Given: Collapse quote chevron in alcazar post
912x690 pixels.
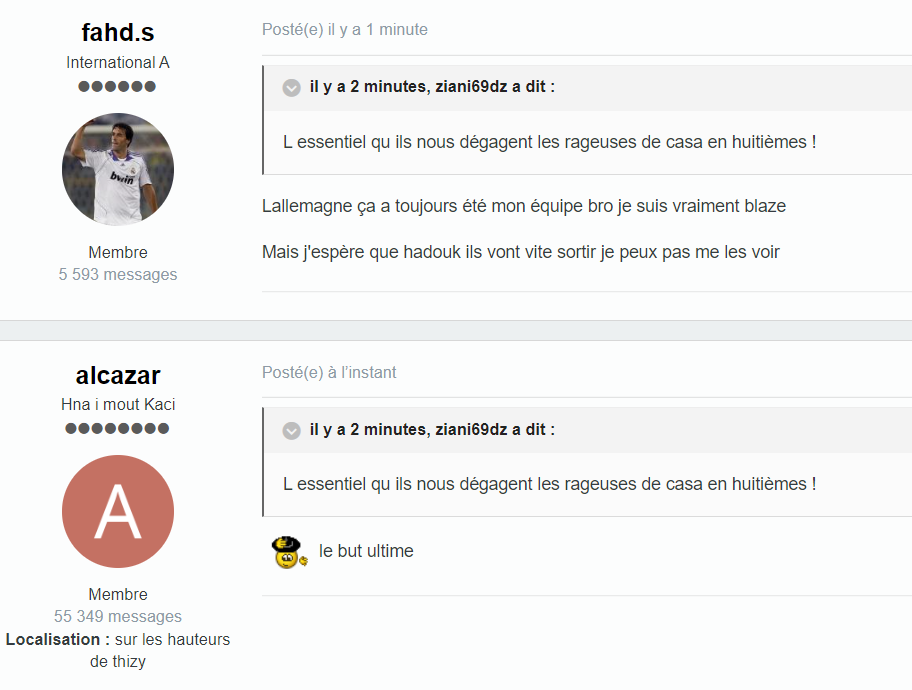Looking at the screenshot, I should [291, 431].
